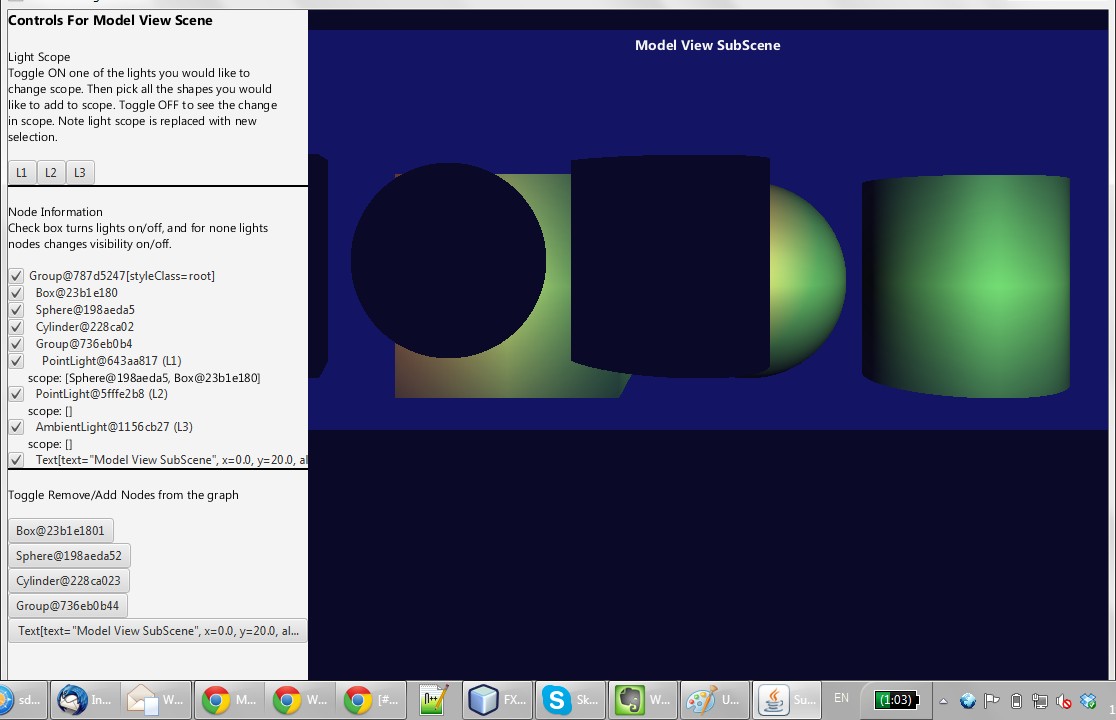Click the Box@23b1e1801 remove/add button

tap(61, 531)
